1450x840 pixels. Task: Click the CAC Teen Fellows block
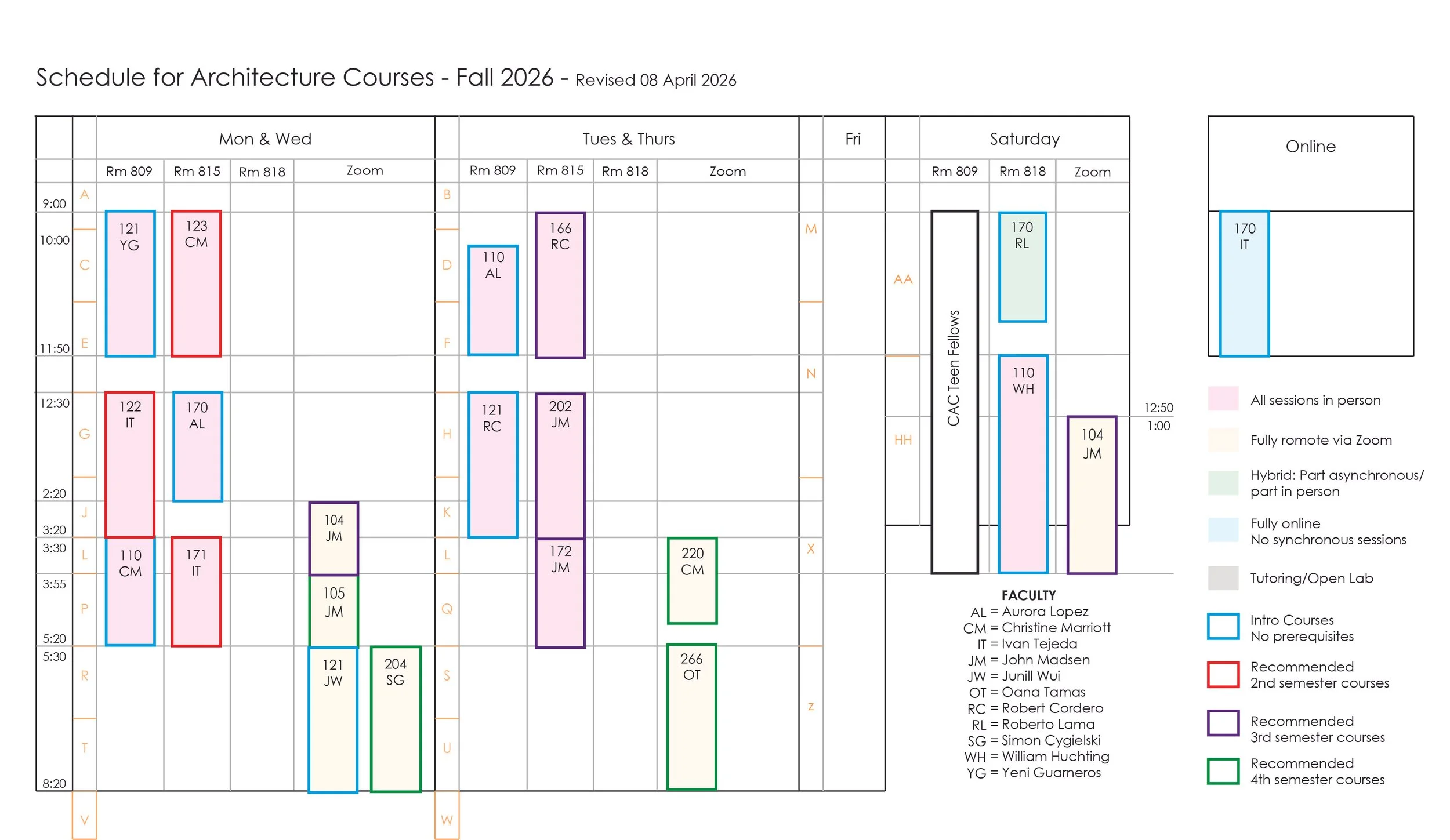click(x=954, y=392)
